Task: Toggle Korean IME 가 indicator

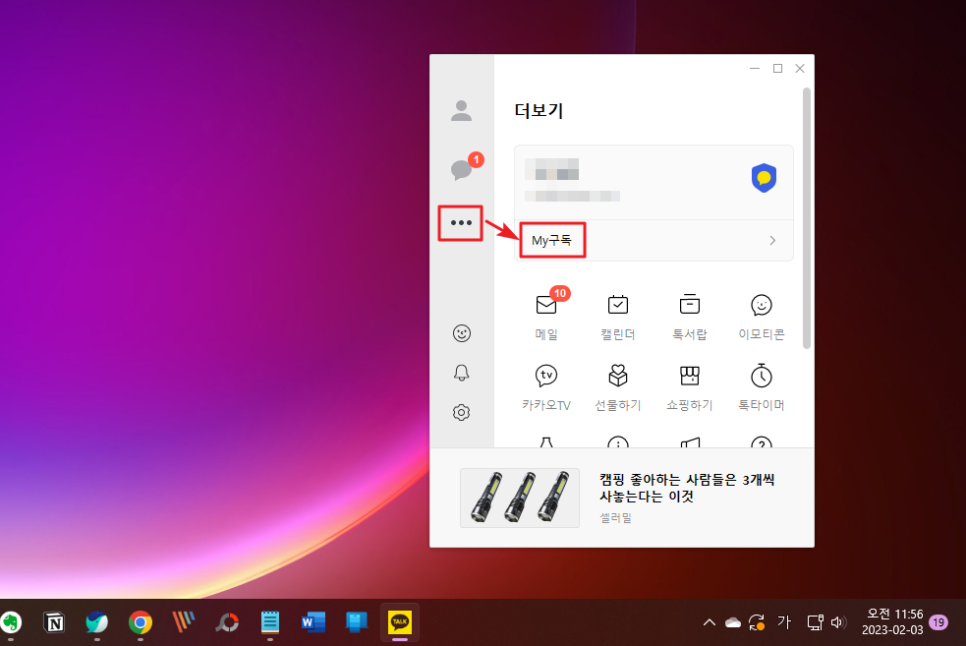Action: pyautogui.click(x=784, y=623)
